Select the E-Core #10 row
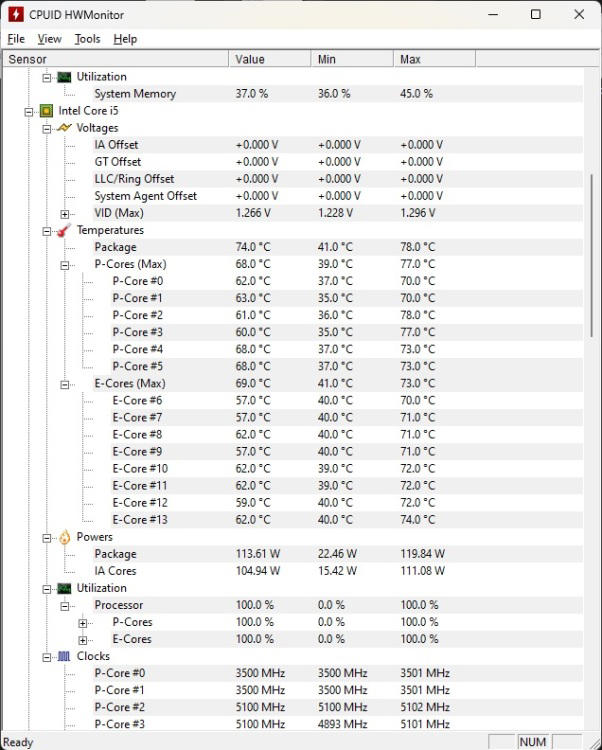 tap(347, 469)
